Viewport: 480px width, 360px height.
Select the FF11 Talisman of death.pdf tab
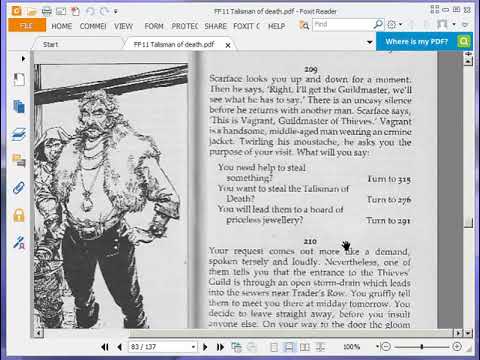click(174, 44)
